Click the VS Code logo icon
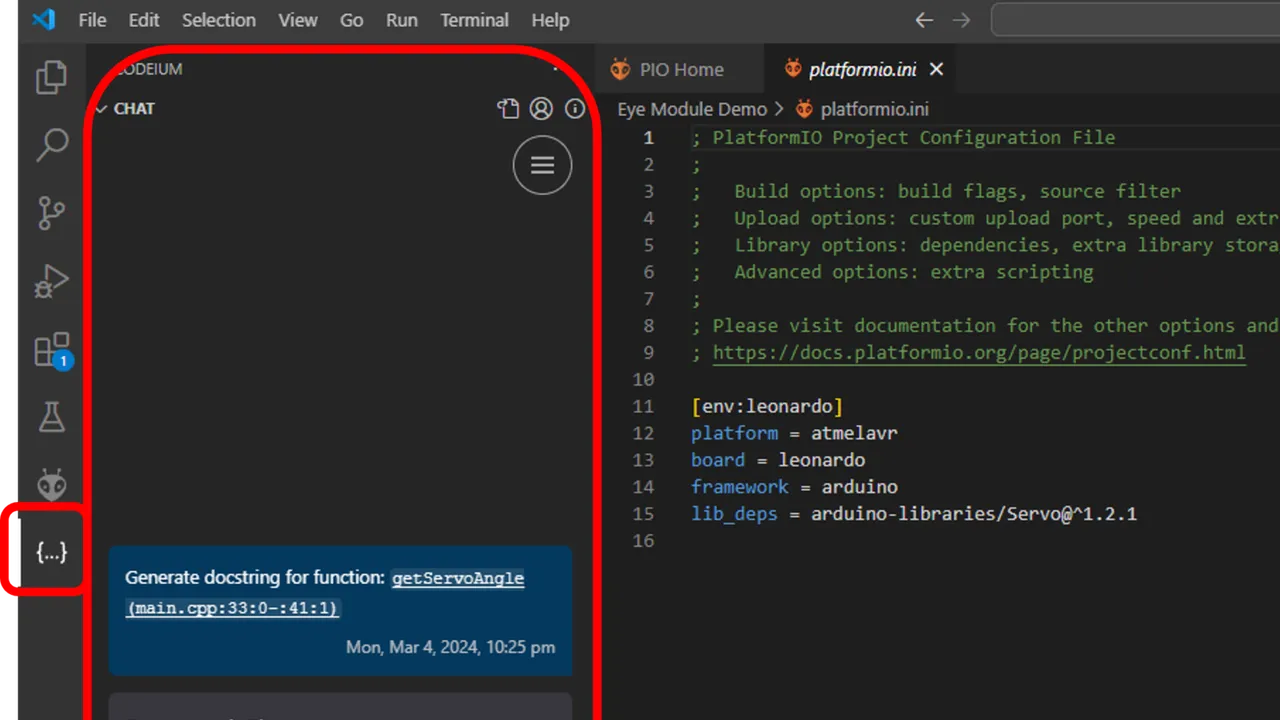This screenshot has width=1280, height=720. point(43,20)
